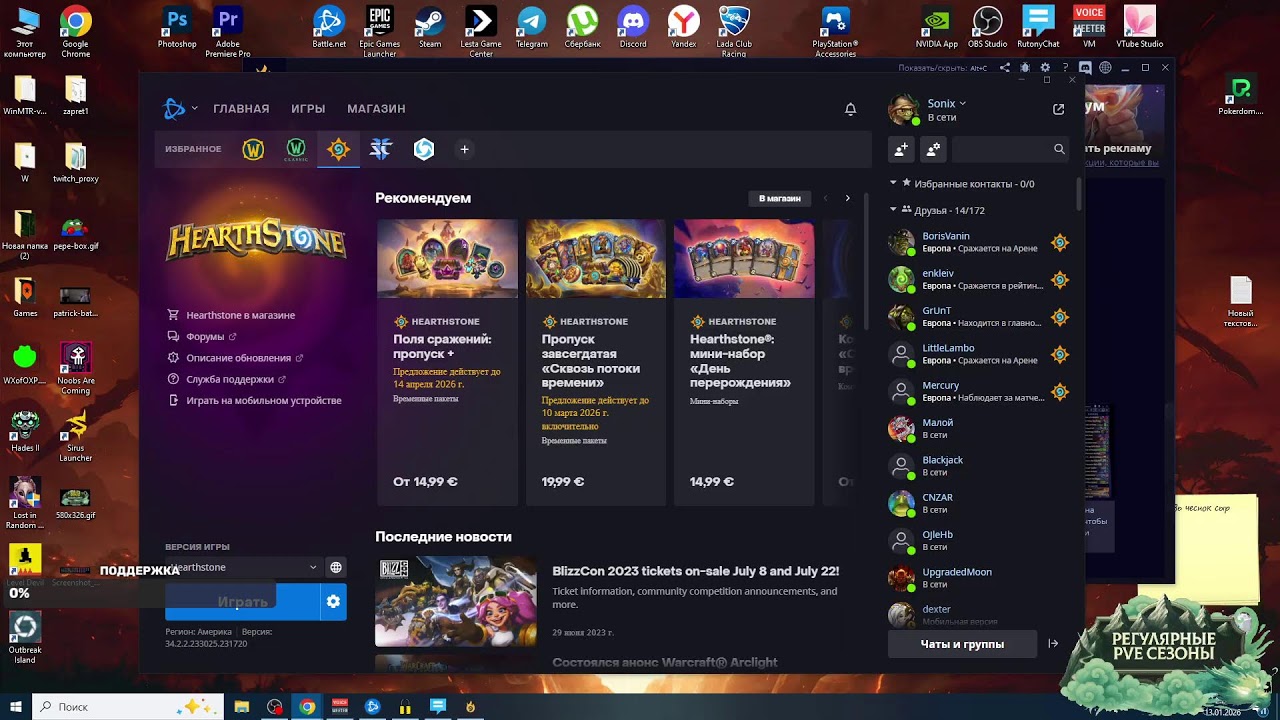Open Photoshop desktop shortcut
Viewport: 1280px width, 720px height.
(x=177, y=27)
